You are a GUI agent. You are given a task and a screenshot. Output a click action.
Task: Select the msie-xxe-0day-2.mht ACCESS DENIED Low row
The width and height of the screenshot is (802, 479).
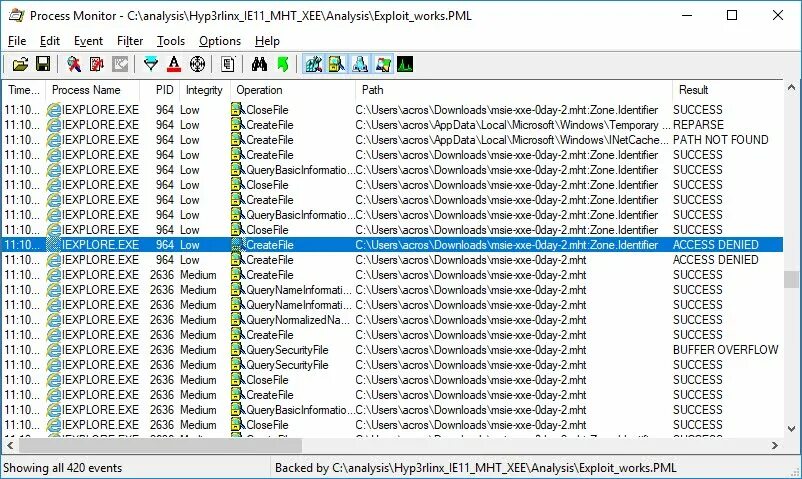click(393, 260)
